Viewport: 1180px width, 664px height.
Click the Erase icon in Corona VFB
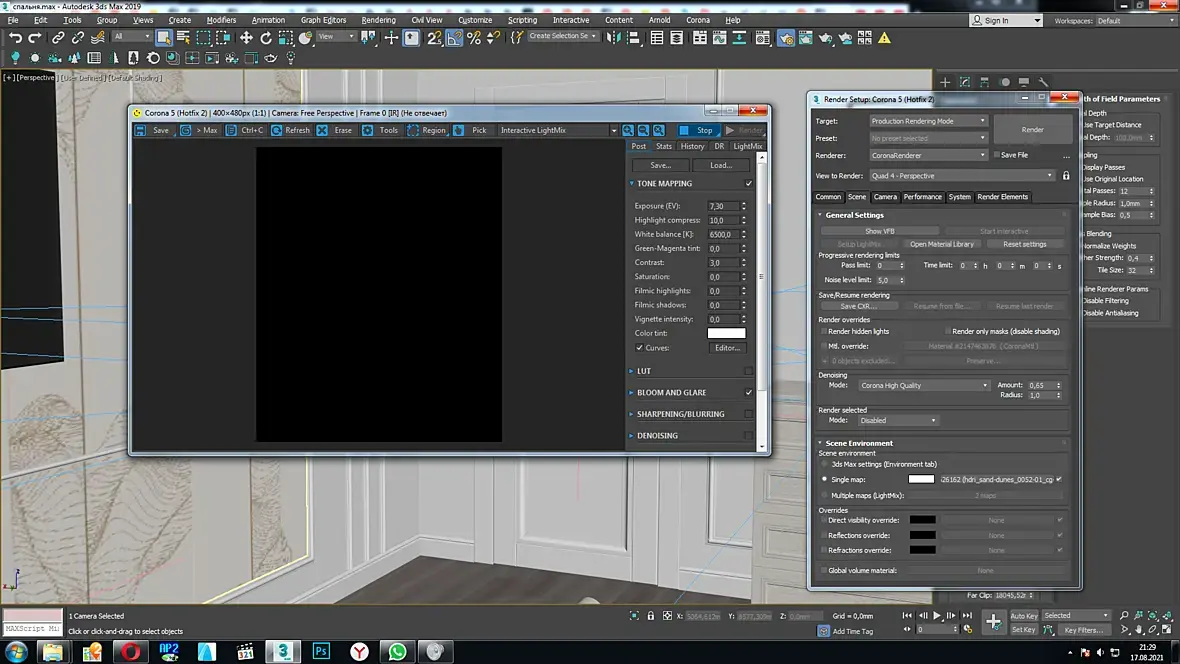pyautogui.click(x=322, y=130)
